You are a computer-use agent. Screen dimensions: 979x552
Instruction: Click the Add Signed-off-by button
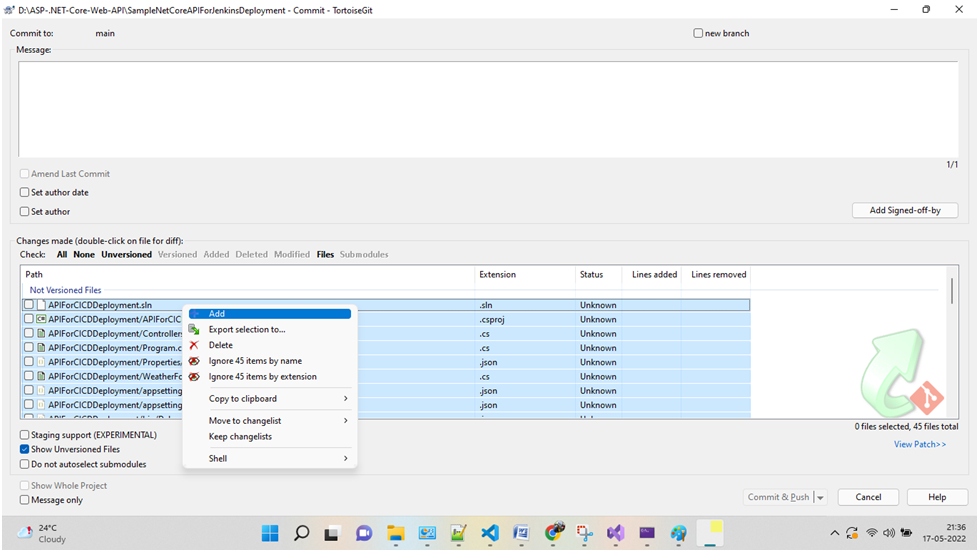coord(905,210)
